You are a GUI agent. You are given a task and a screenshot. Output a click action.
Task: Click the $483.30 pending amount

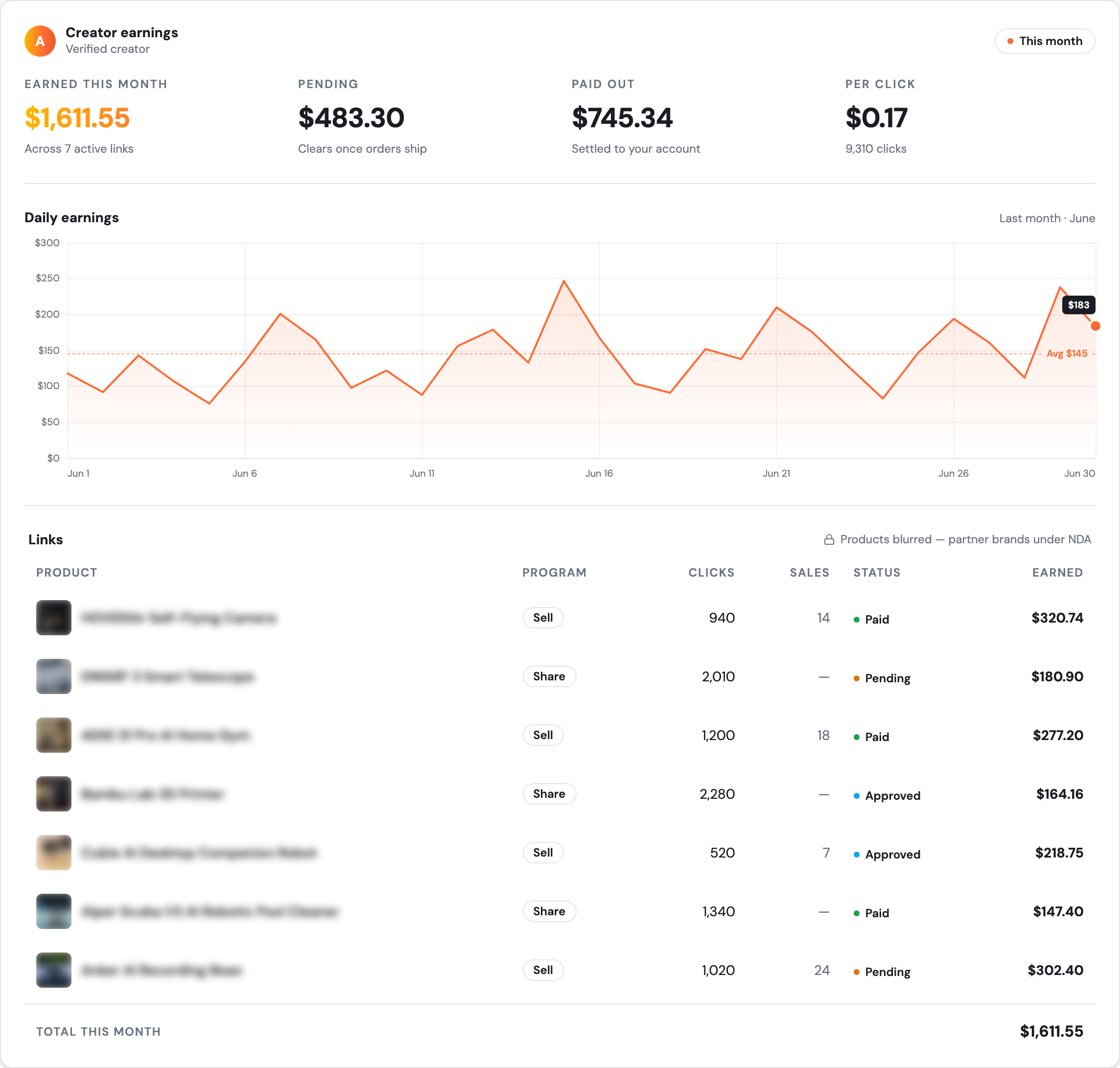pos(351,118)
